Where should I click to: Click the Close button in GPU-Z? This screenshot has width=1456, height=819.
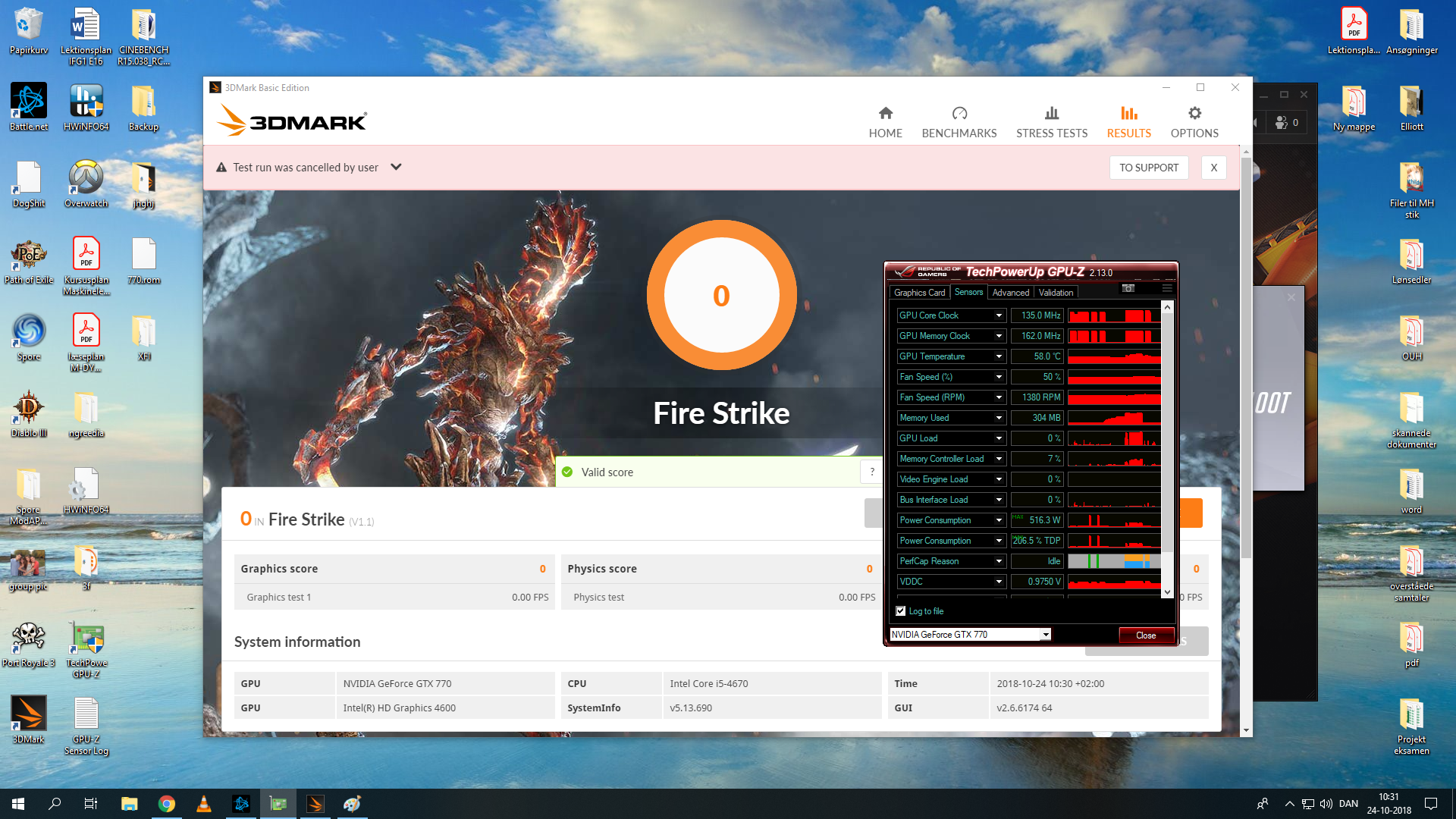[x=1146, y=635]
